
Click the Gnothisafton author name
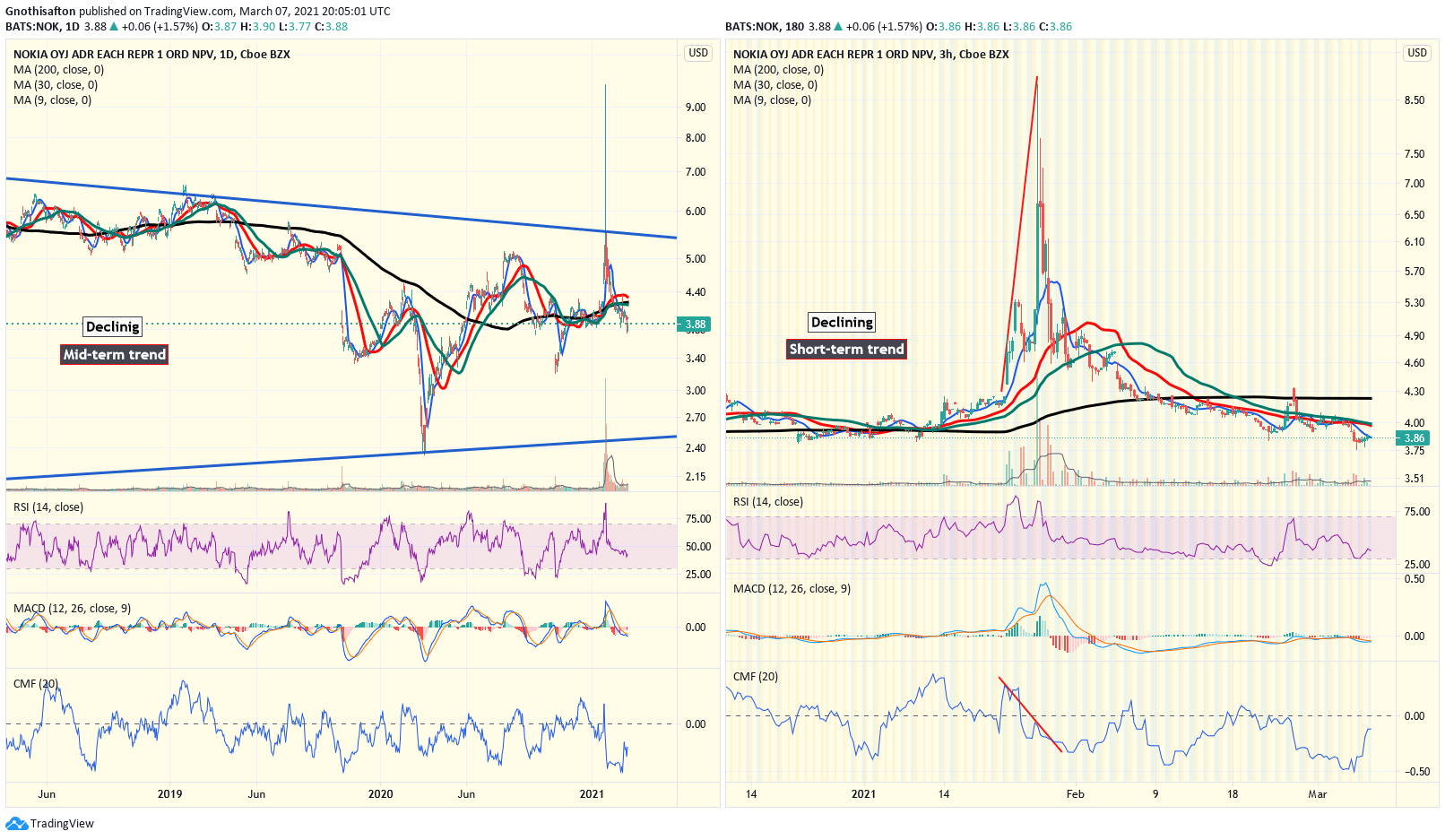[40, 12]
